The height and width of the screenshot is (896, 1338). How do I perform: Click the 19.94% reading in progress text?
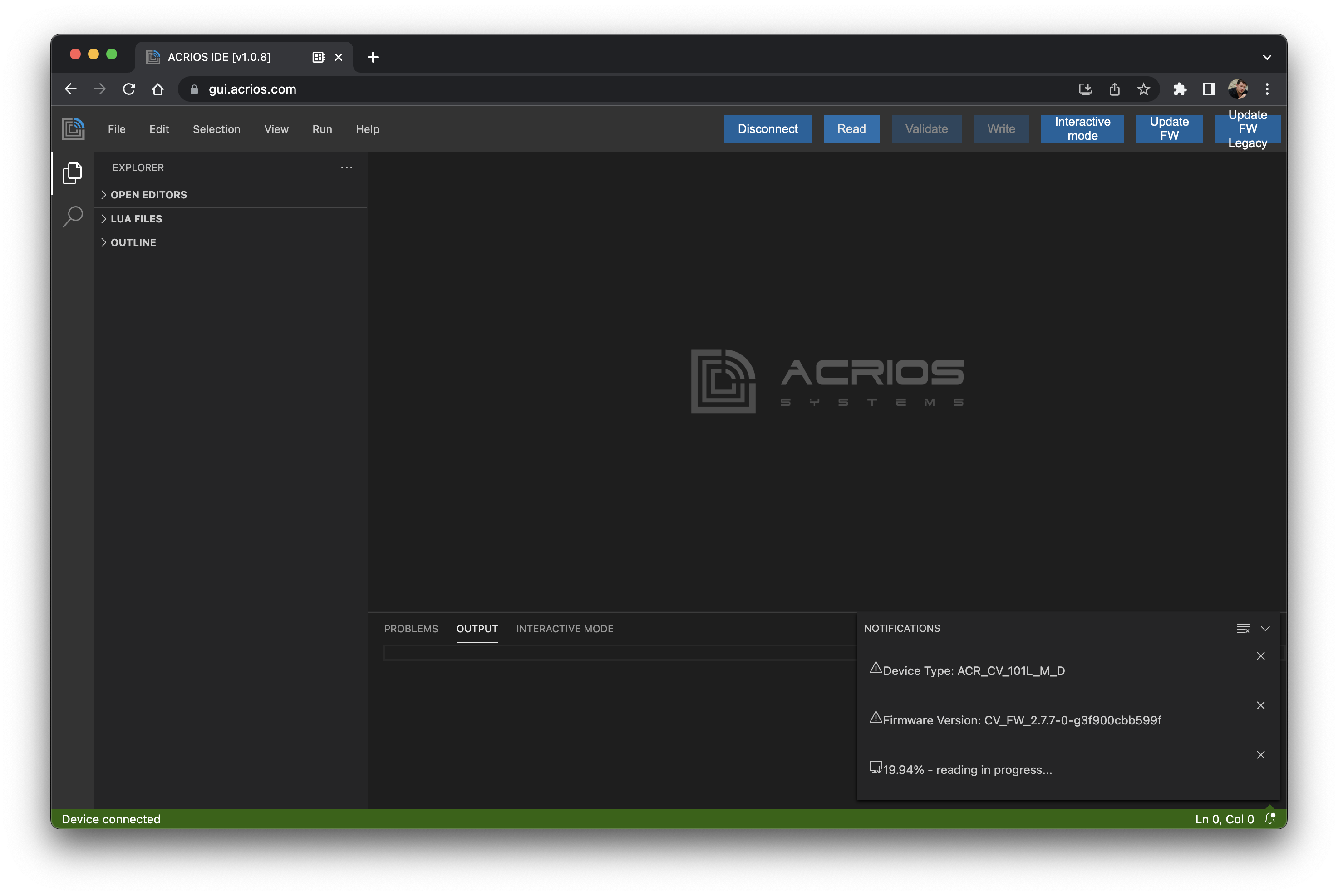click(x=967, y=769)
